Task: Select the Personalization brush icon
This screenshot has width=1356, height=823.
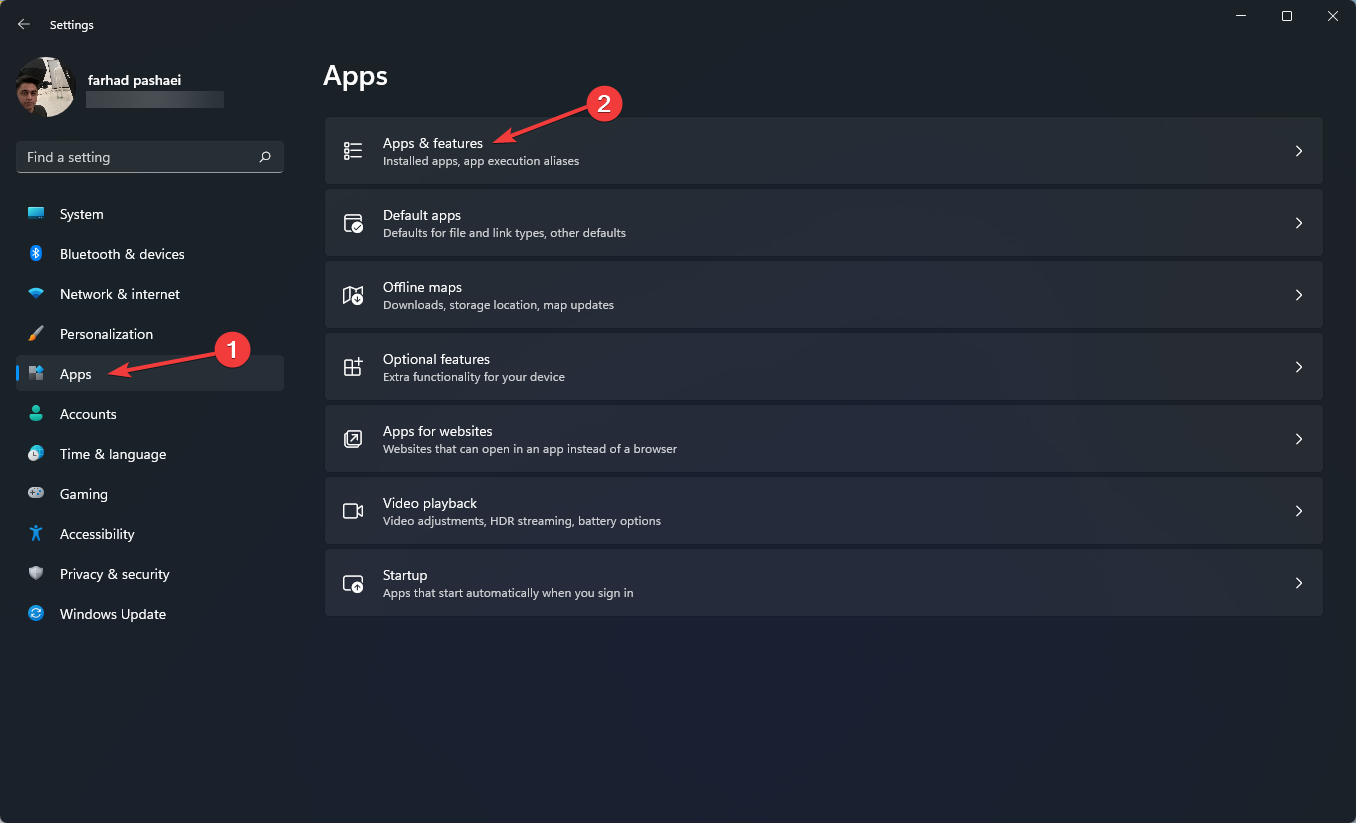Action: [x=37, y=333]
